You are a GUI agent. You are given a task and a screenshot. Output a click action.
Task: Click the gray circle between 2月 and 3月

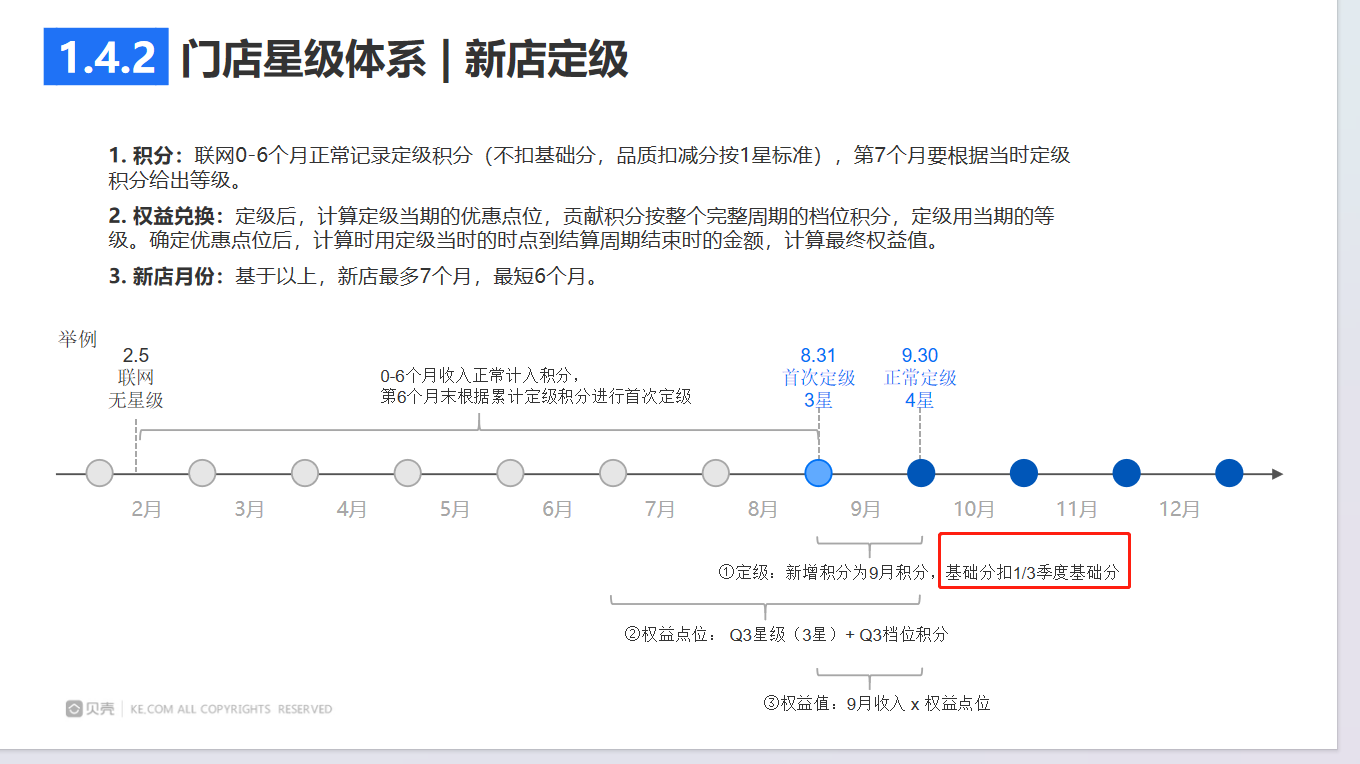[202, 473]
